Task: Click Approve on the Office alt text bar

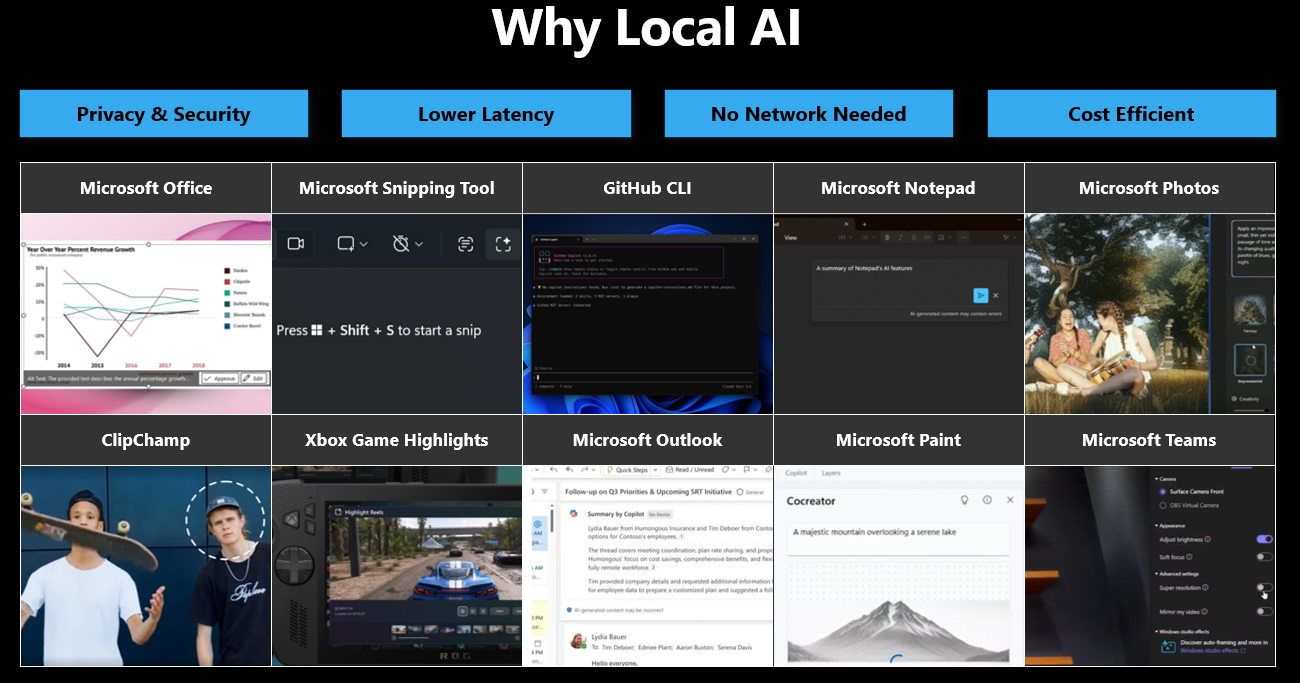Action: [220, 379]
